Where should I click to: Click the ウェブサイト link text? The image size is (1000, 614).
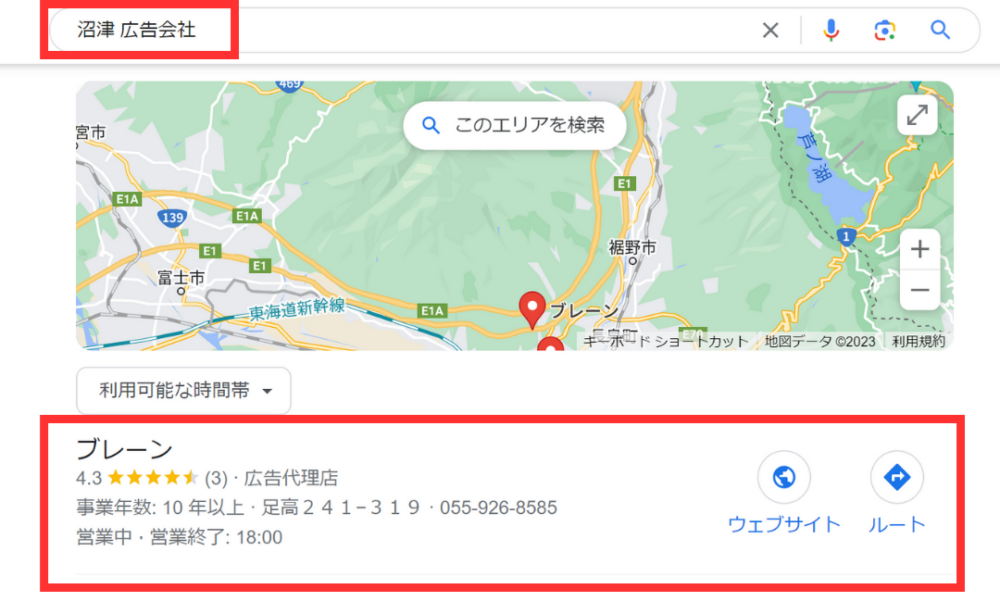(784, 525)
